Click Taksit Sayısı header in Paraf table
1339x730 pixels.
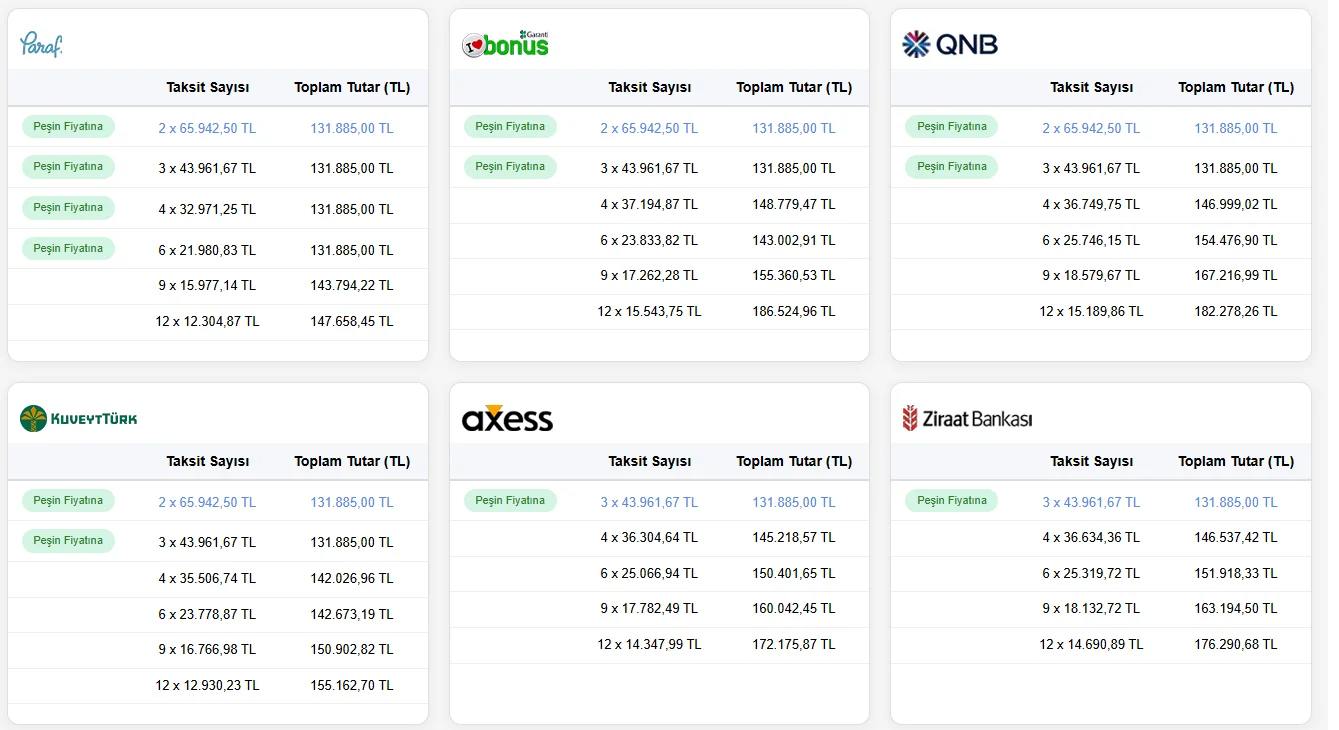(x=208, y=87)
